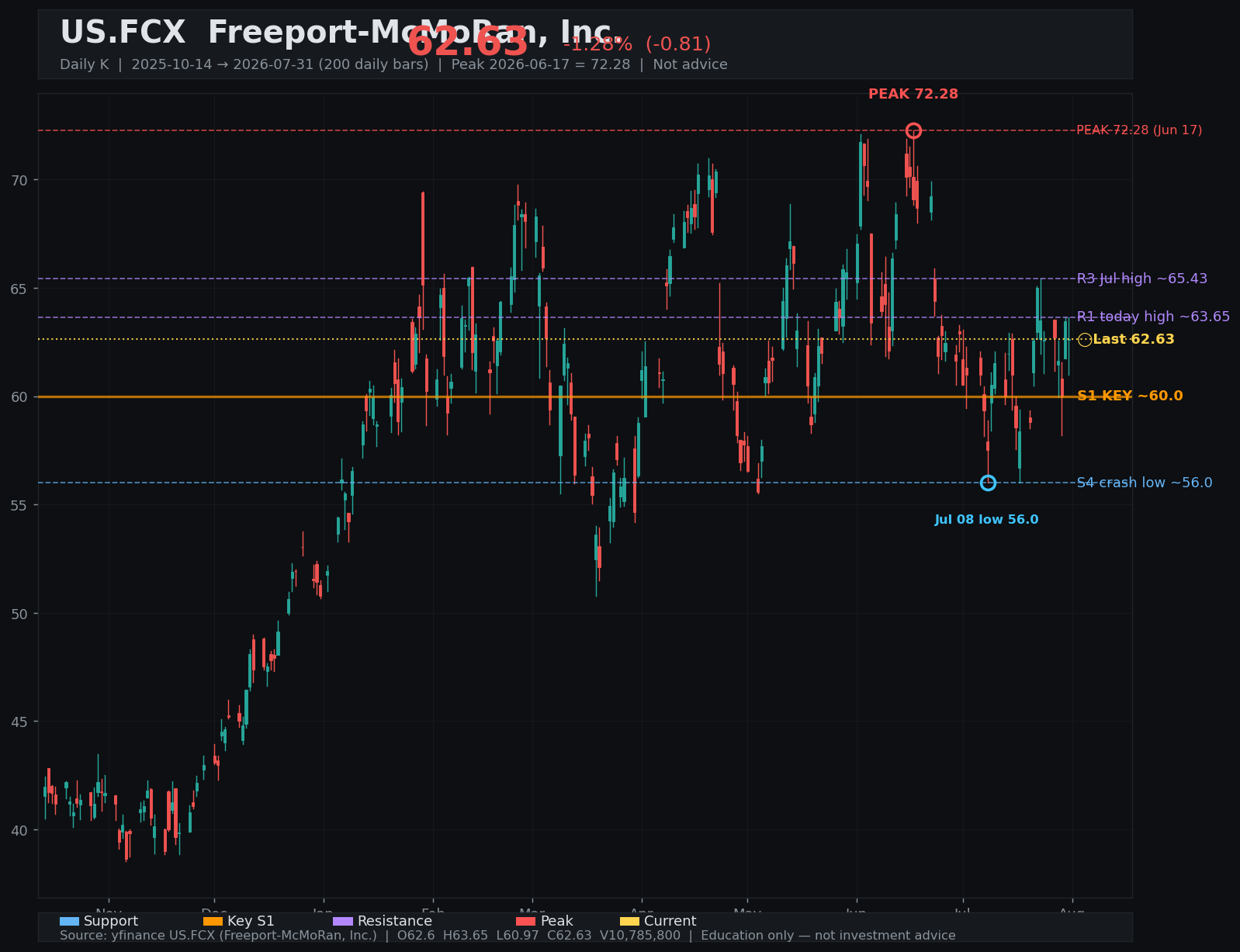This screenshot has width=1240, height=952.
Task: Select the yellow Current legend swatch
Action: [629, 922]
